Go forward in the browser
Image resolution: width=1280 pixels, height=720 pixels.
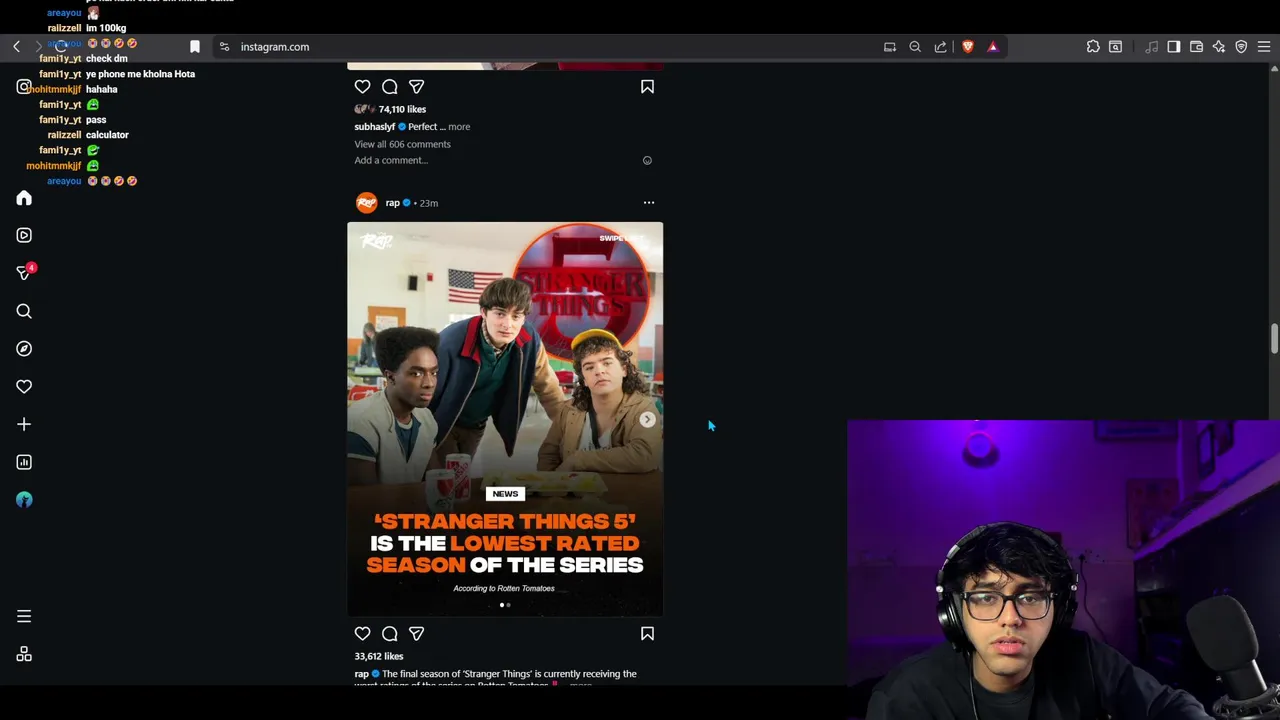click(39, 47)
